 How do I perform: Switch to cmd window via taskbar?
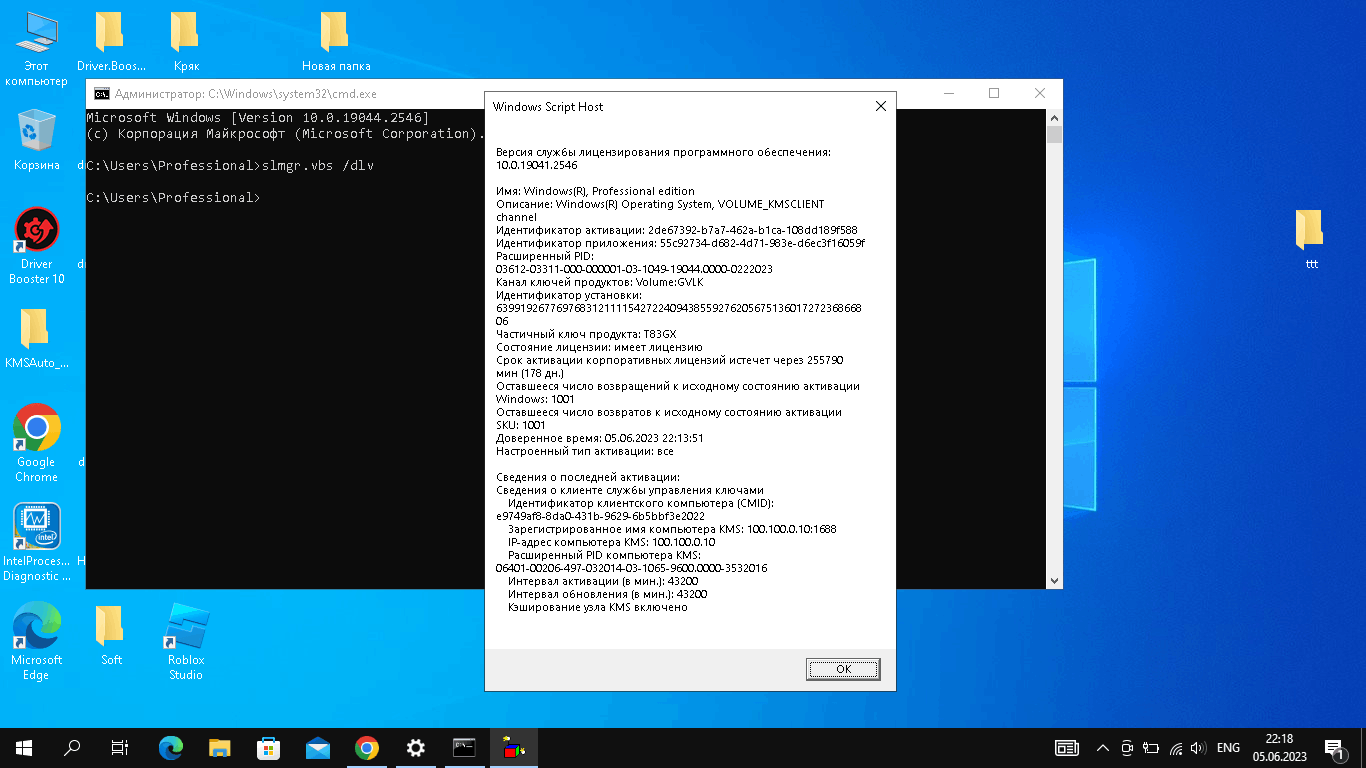[465, 748]
